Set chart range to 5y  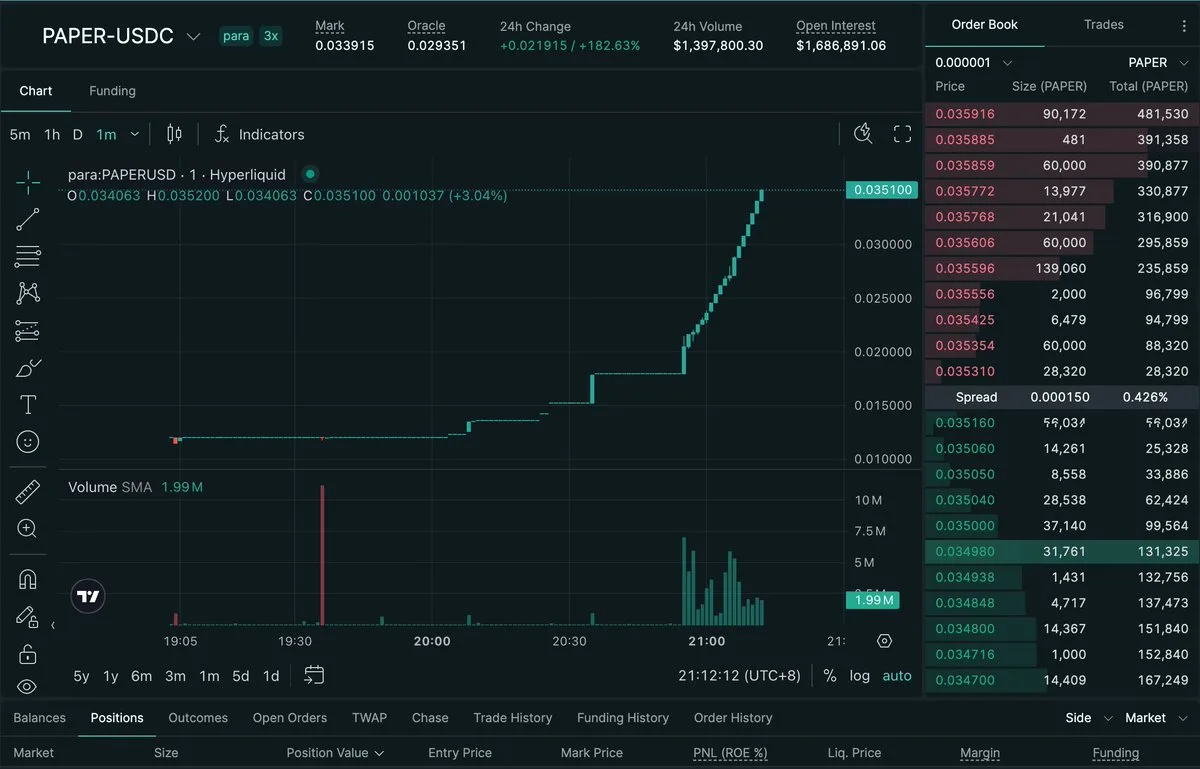[81, 676]
